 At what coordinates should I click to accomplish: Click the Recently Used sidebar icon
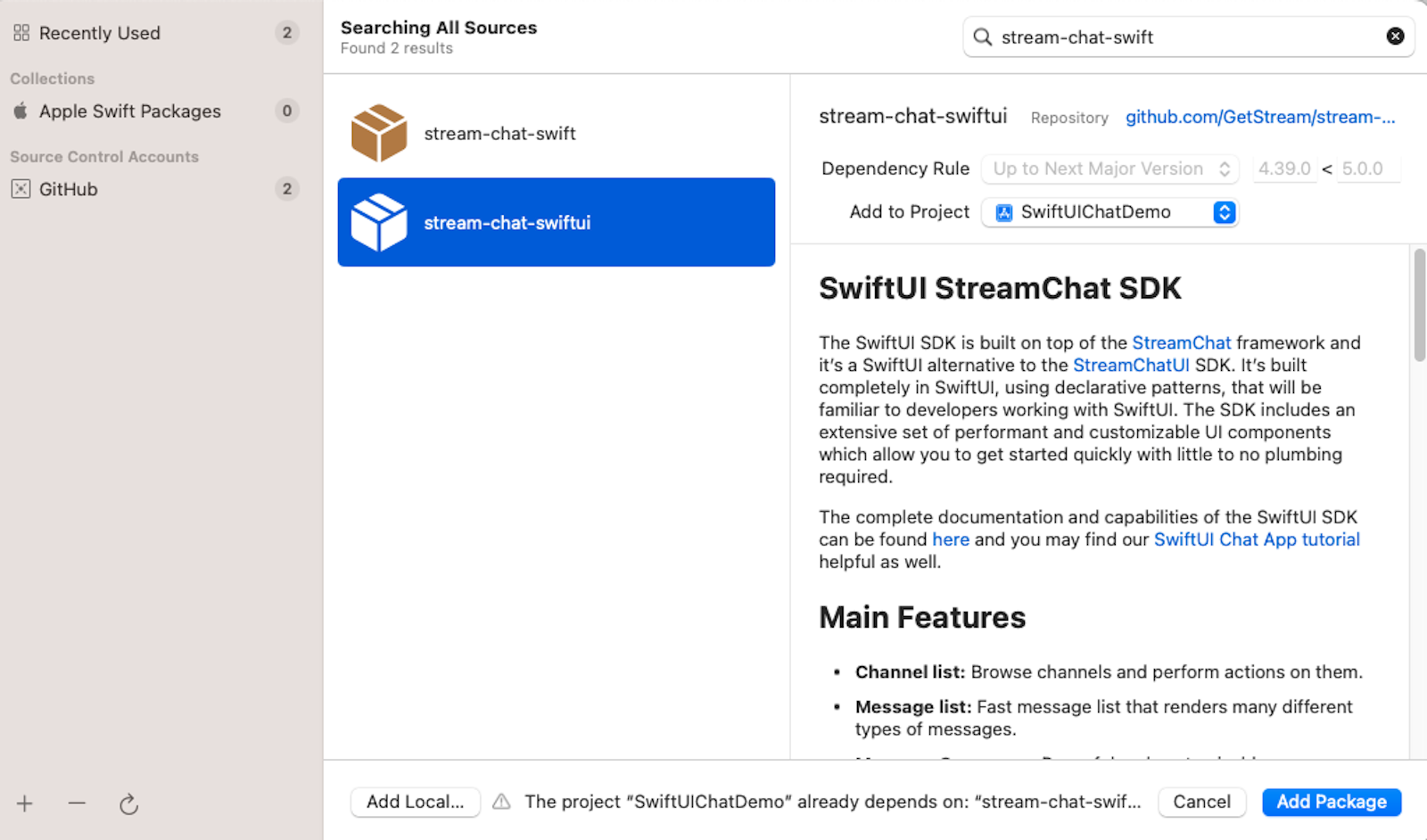click(21, 32)
